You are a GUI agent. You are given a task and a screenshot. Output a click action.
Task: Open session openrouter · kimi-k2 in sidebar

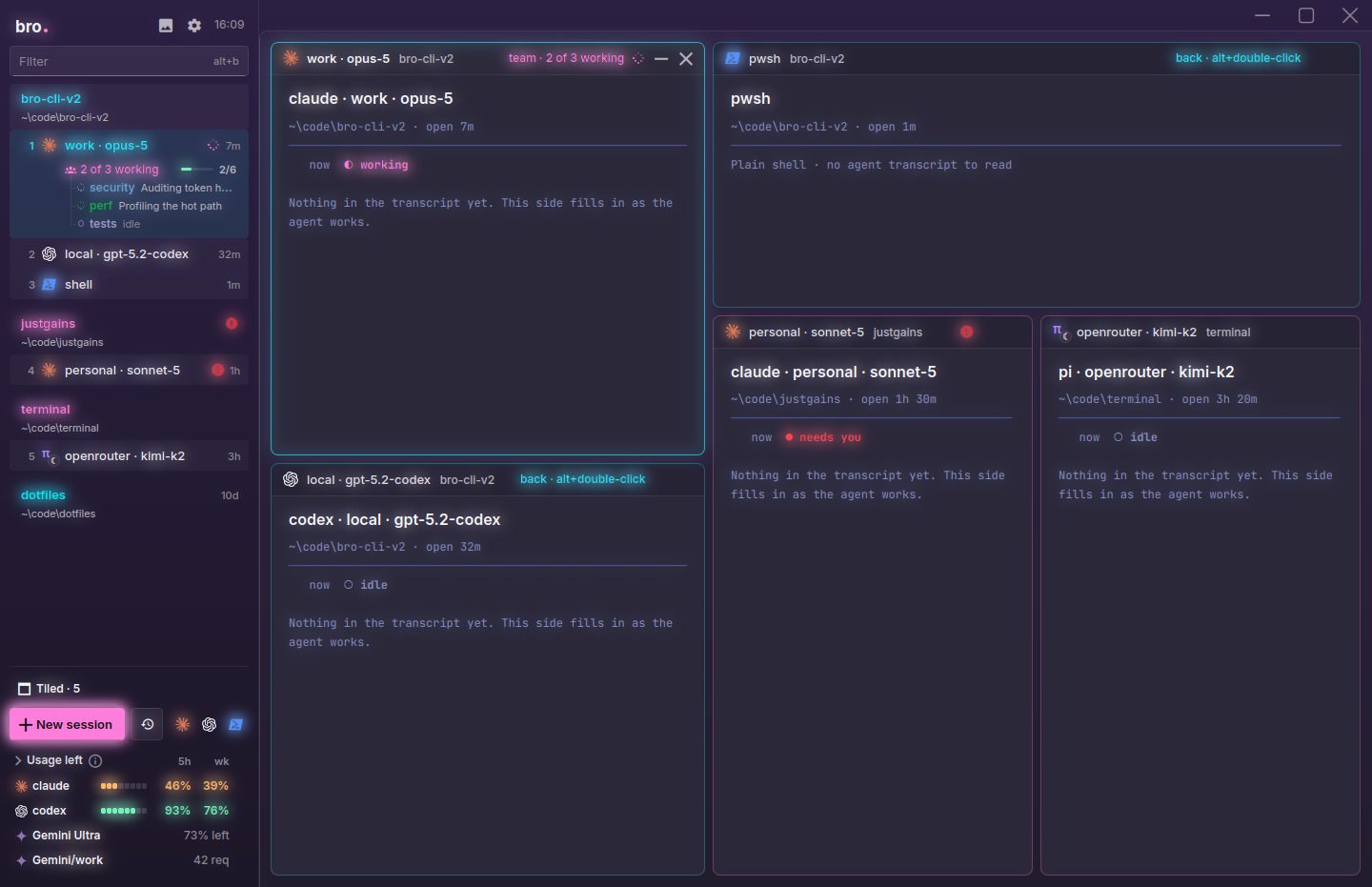(x=129, y=456)
